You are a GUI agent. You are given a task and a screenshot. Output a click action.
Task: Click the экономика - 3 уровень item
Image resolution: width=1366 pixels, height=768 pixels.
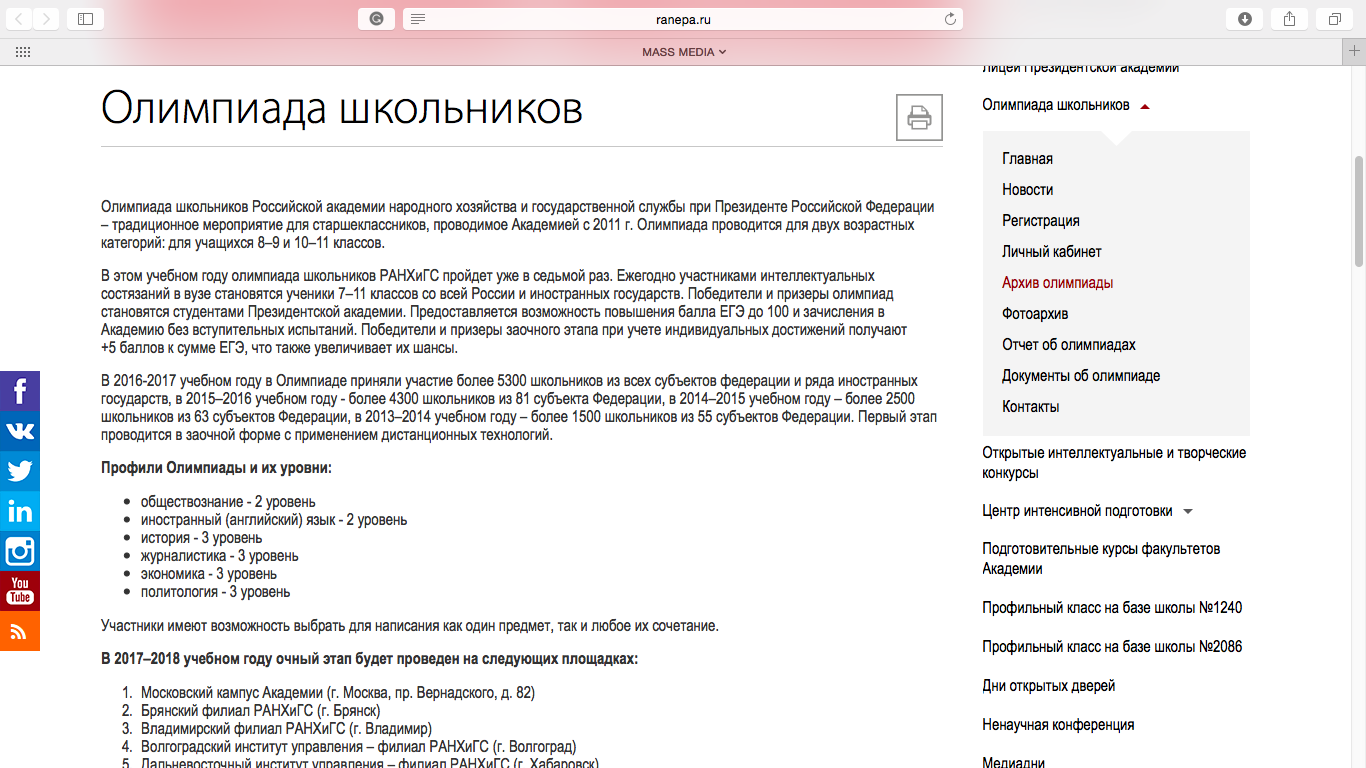[x=209, y=574]
